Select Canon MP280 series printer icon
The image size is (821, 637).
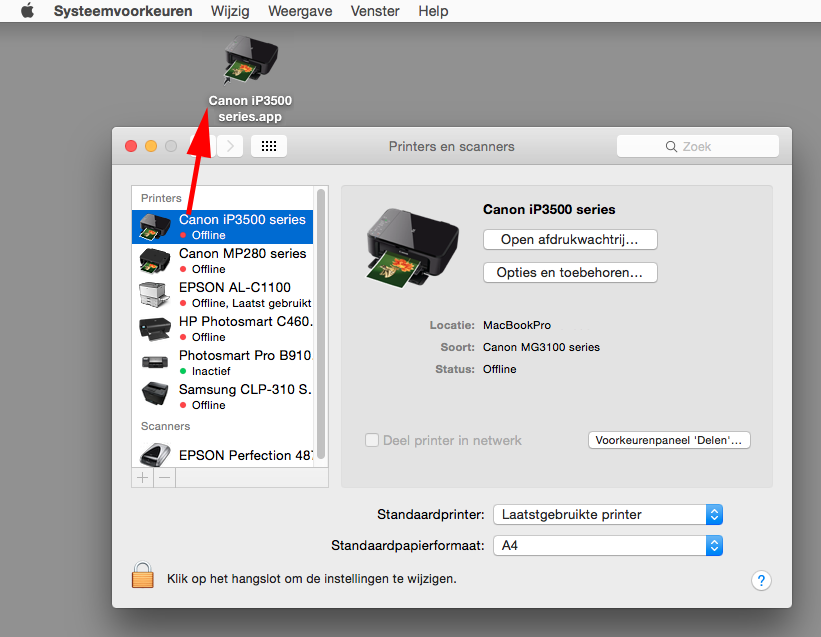tap(155, 261)
